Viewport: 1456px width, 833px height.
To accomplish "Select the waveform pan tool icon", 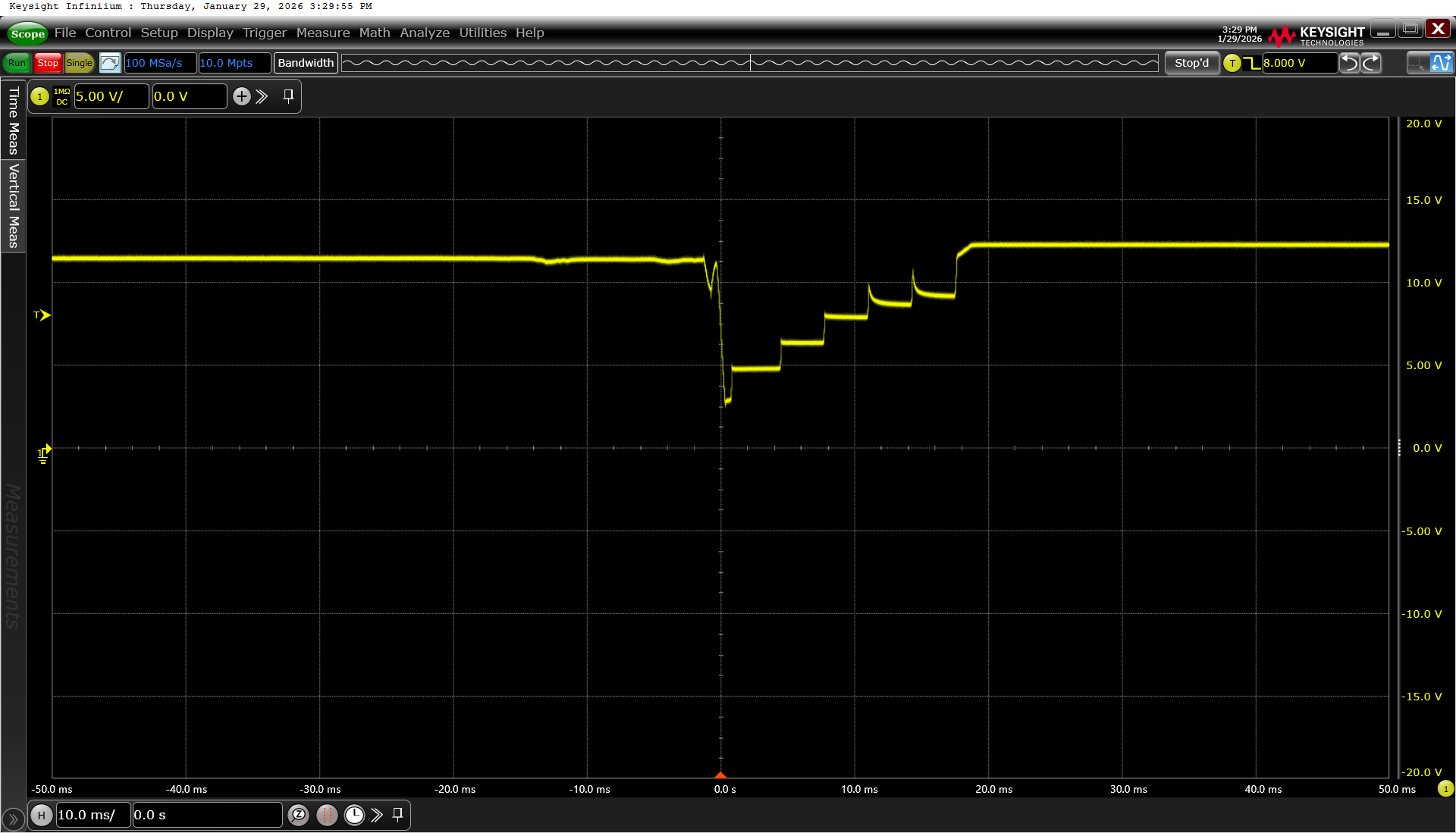I will 1441,63.
